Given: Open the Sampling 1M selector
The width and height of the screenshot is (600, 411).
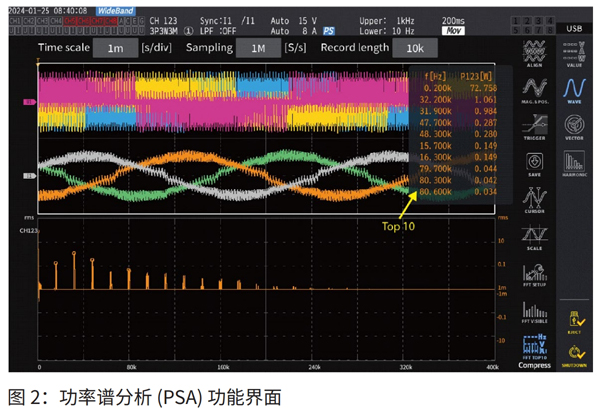Looking at the screenshot, I should pyautogui.click(x=258, y=48).
